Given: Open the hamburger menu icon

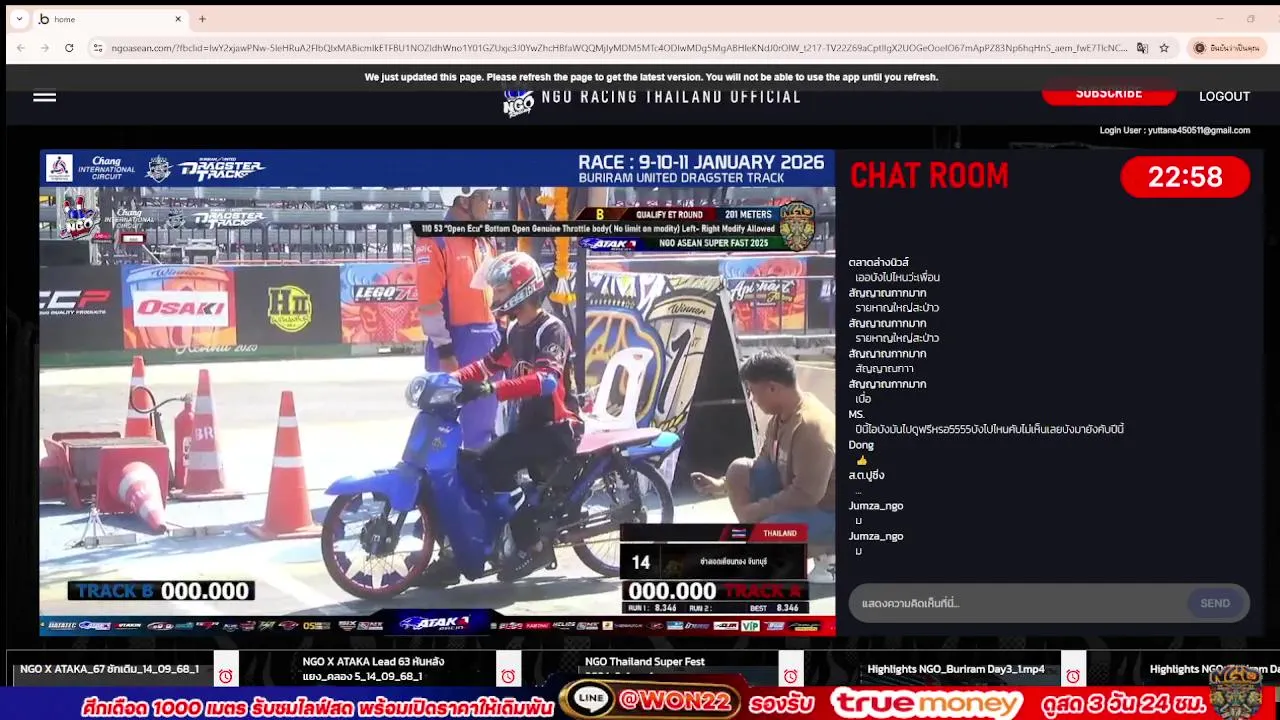Looking at the screenshot, I should [x=44, y=97].
